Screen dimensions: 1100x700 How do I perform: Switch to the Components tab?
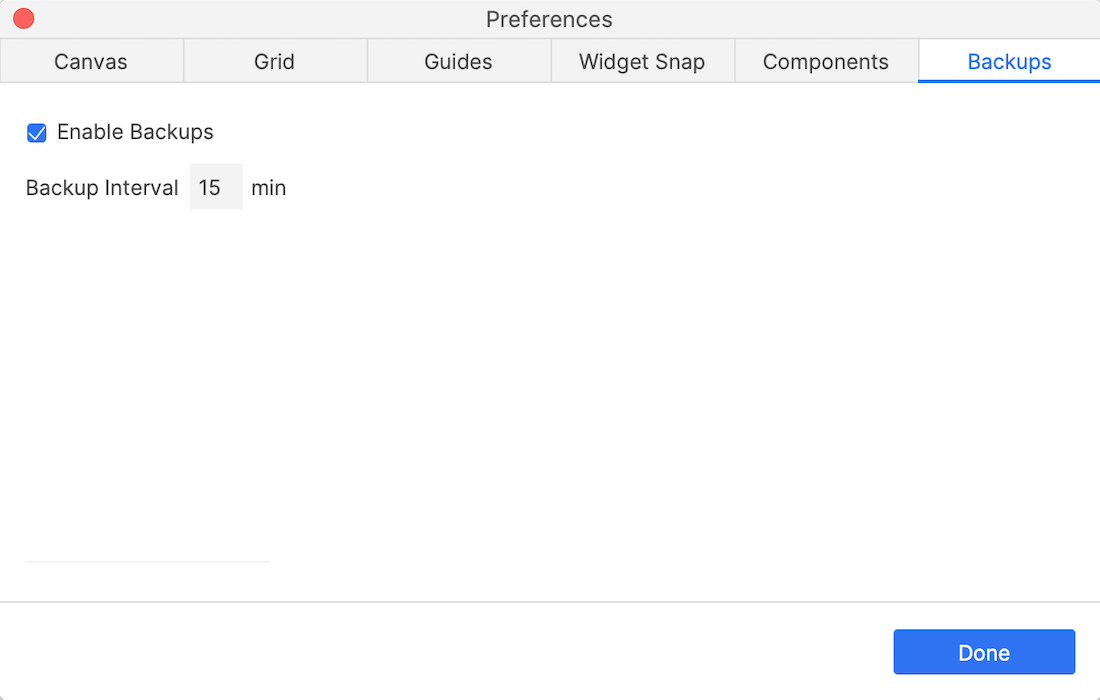click(x=826, y=61)
